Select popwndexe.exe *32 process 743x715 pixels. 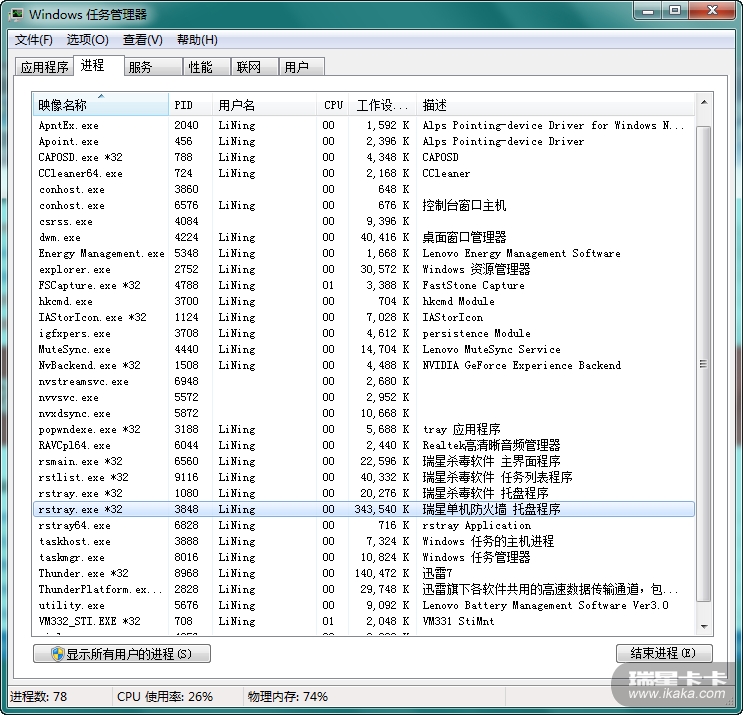pyautogui.click(x=364, y=429)
